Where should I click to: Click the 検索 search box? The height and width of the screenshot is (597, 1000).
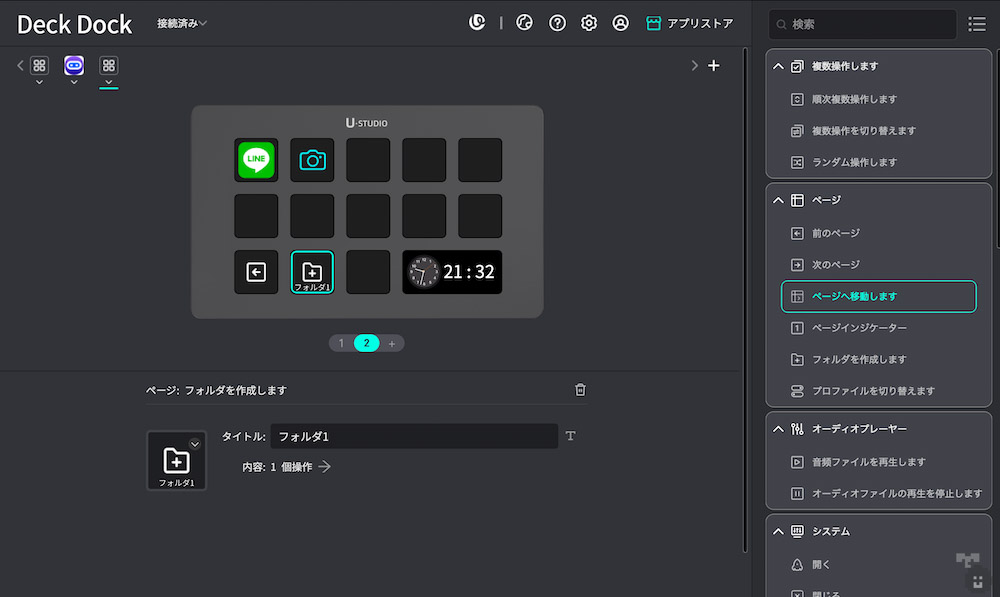coord(862,24)
